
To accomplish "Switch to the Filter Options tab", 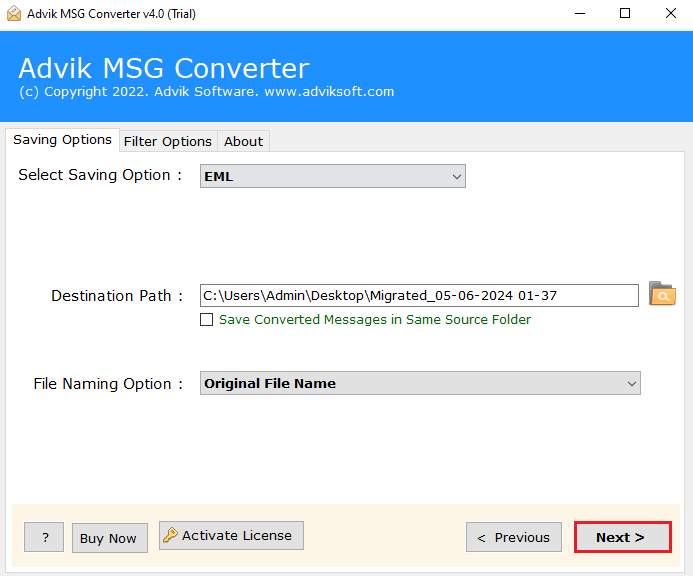I will coord(168,141).
